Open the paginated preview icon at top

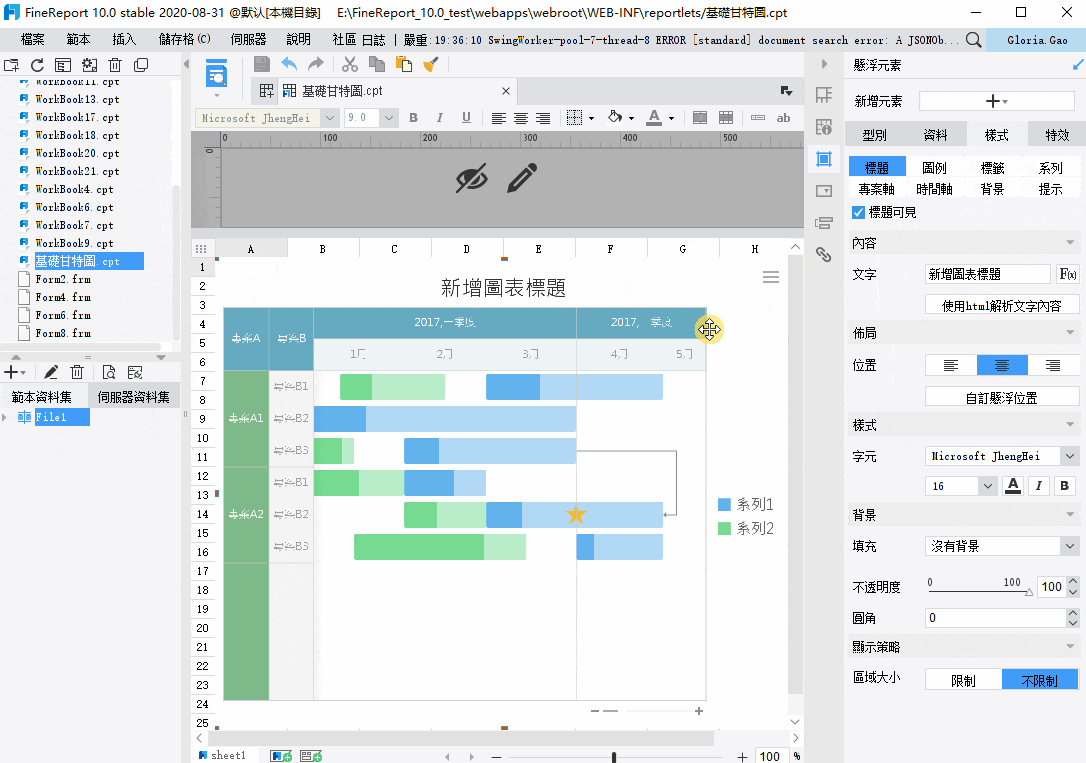pyautogui.click(x=217, y=73)
